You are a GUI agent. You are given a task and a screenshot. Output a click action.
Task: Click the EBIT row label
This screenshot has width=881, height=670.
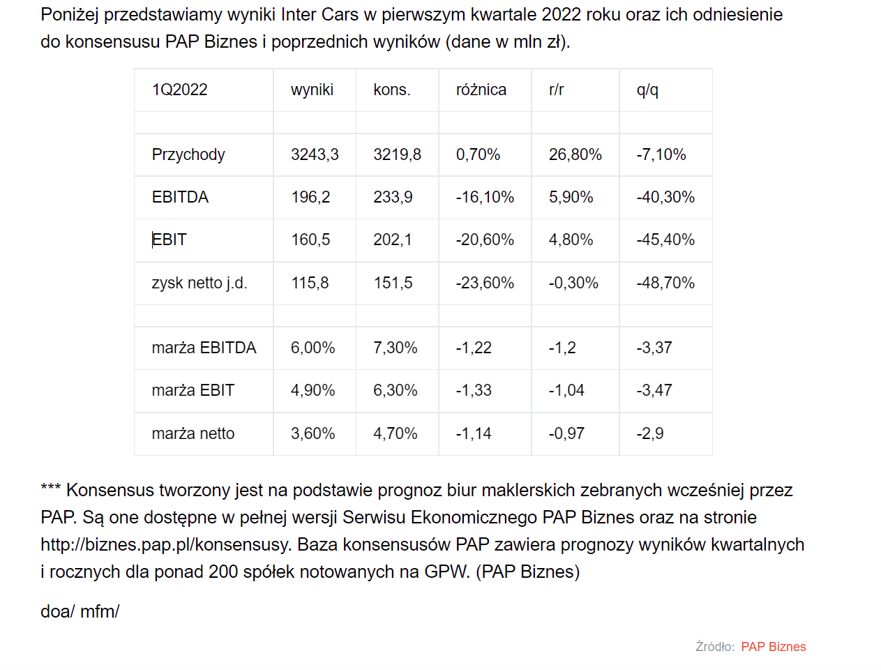[x=169, y=240]
